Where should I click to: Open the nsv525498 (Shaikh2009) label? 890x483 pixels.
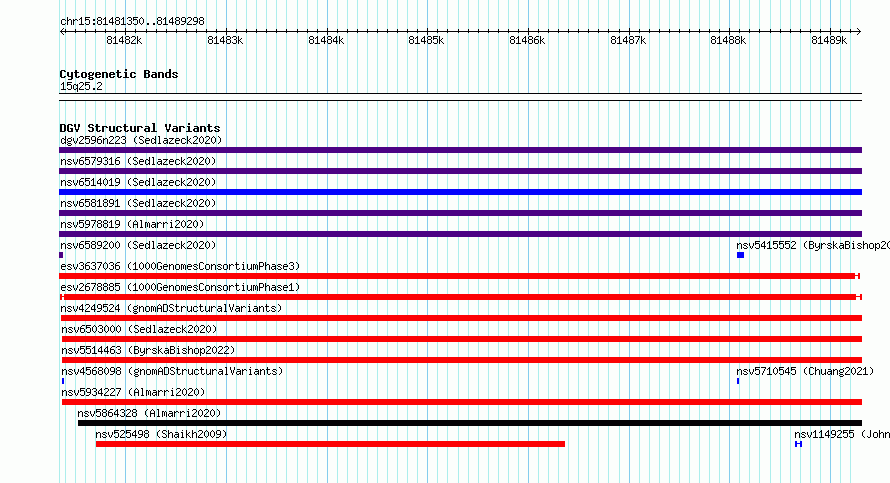pos(161,434)
